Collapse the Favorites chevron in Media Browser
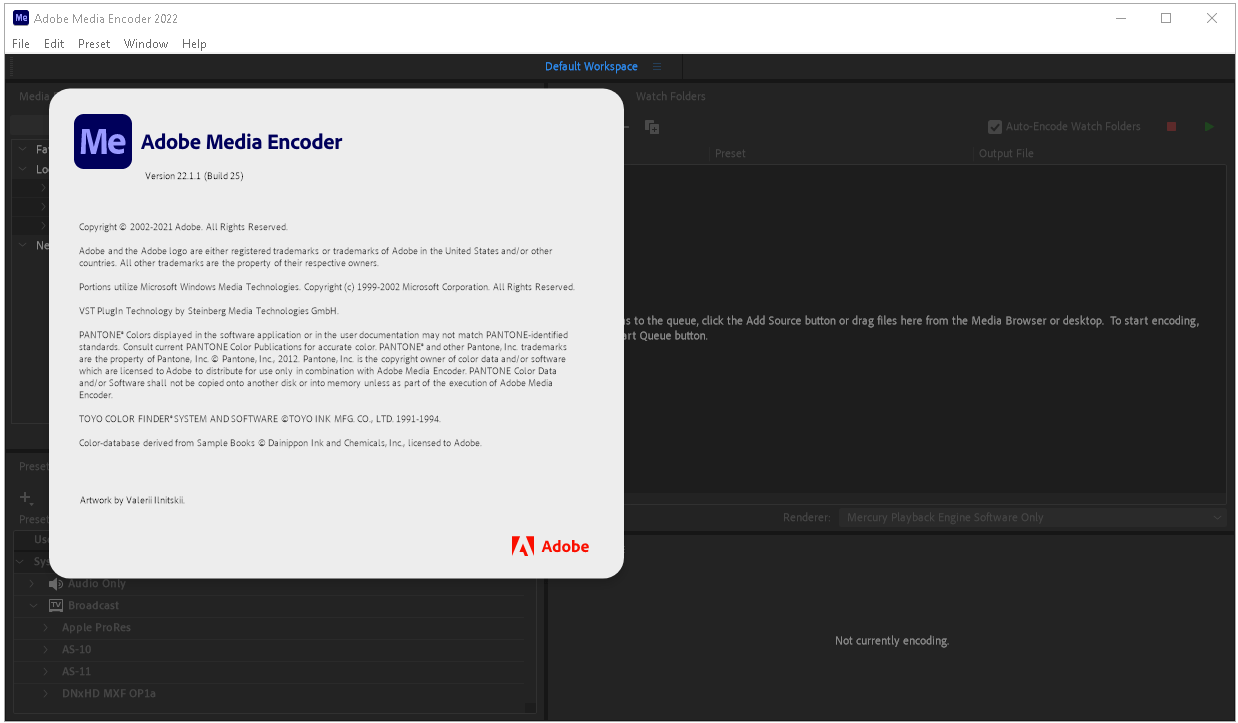The image size is (1238, 723). point(23,150)
